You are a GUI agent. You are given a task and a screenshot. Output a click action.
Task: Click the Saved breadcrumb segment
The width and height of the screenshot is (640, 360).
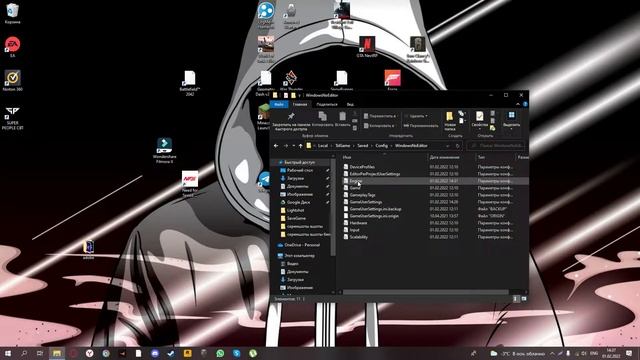pyautogui.click(x=363, y=146)
